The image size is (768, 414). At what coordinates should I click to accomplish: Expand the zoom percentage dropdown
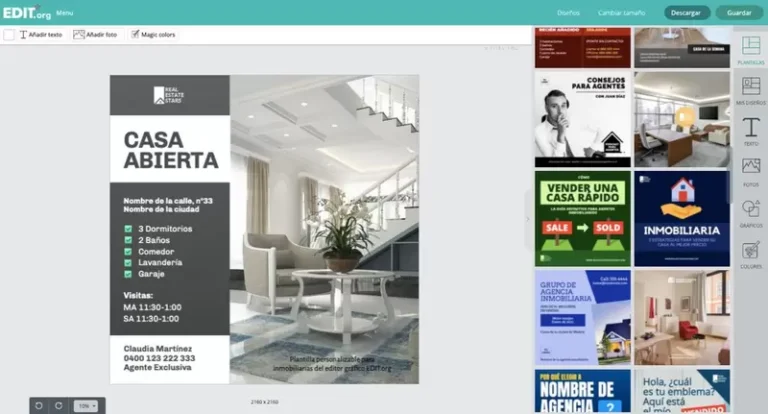(89, 405)
